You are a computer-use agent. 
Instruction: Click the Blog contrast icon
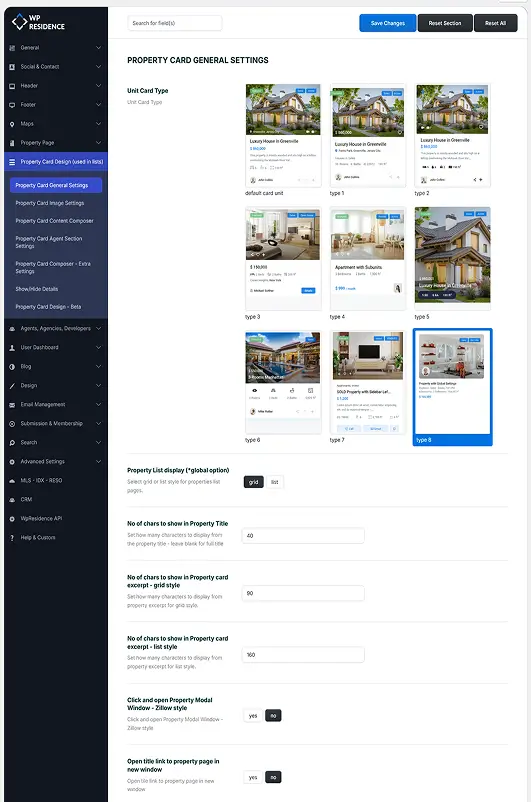click(12, 366)
